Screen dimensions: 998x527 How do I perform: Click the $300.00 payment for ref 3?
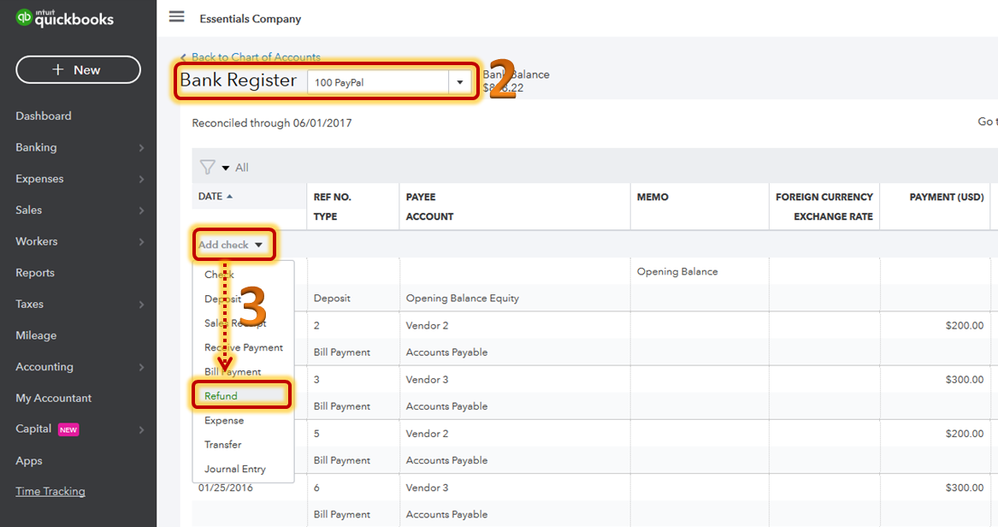[965, 380]
